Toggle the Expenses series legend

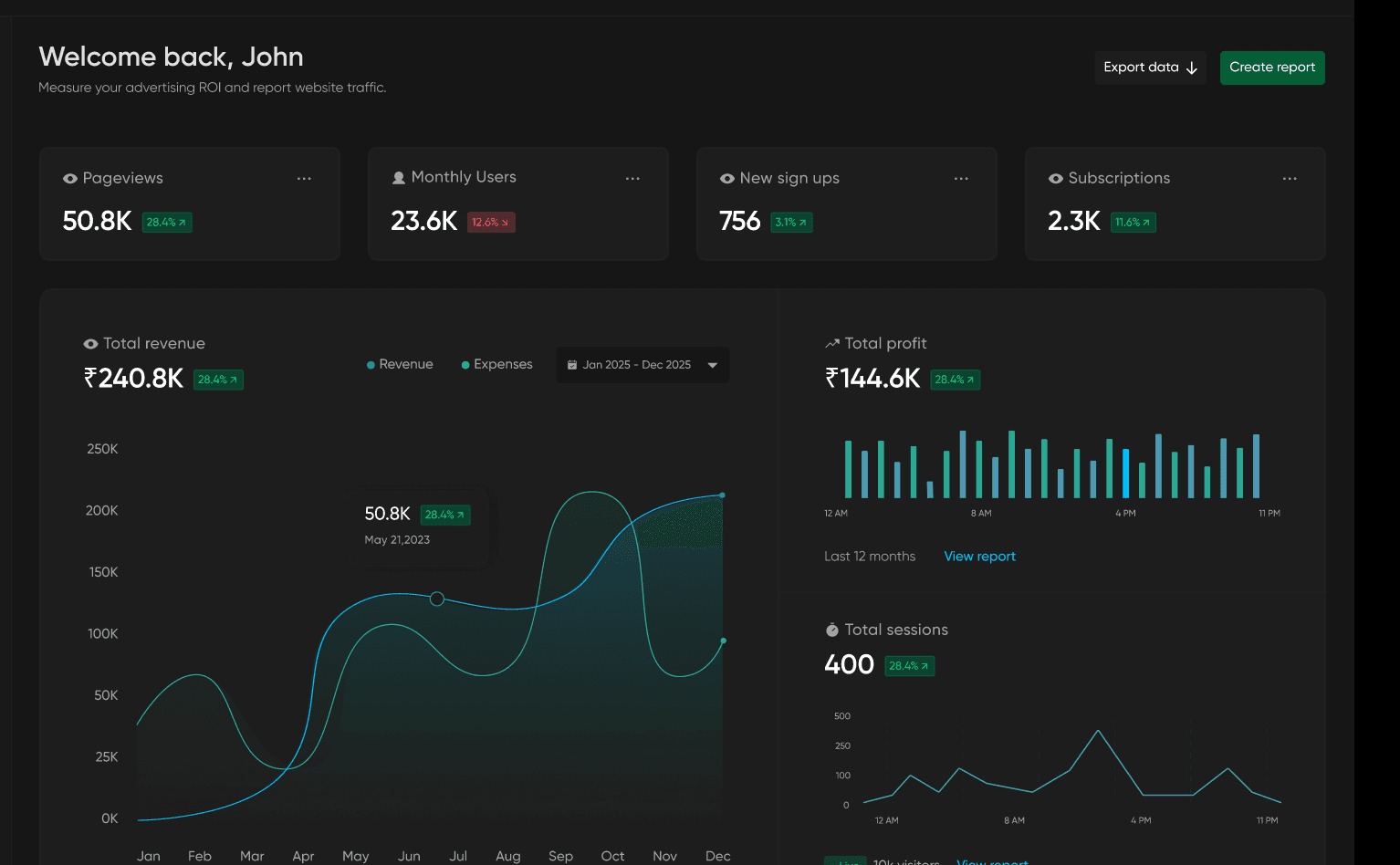497,364
